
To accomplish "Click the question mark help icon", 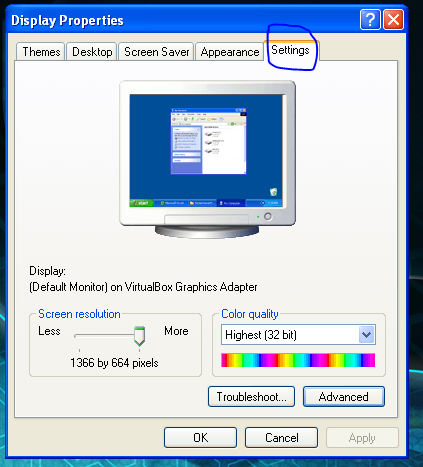I will tap(370, 20).
